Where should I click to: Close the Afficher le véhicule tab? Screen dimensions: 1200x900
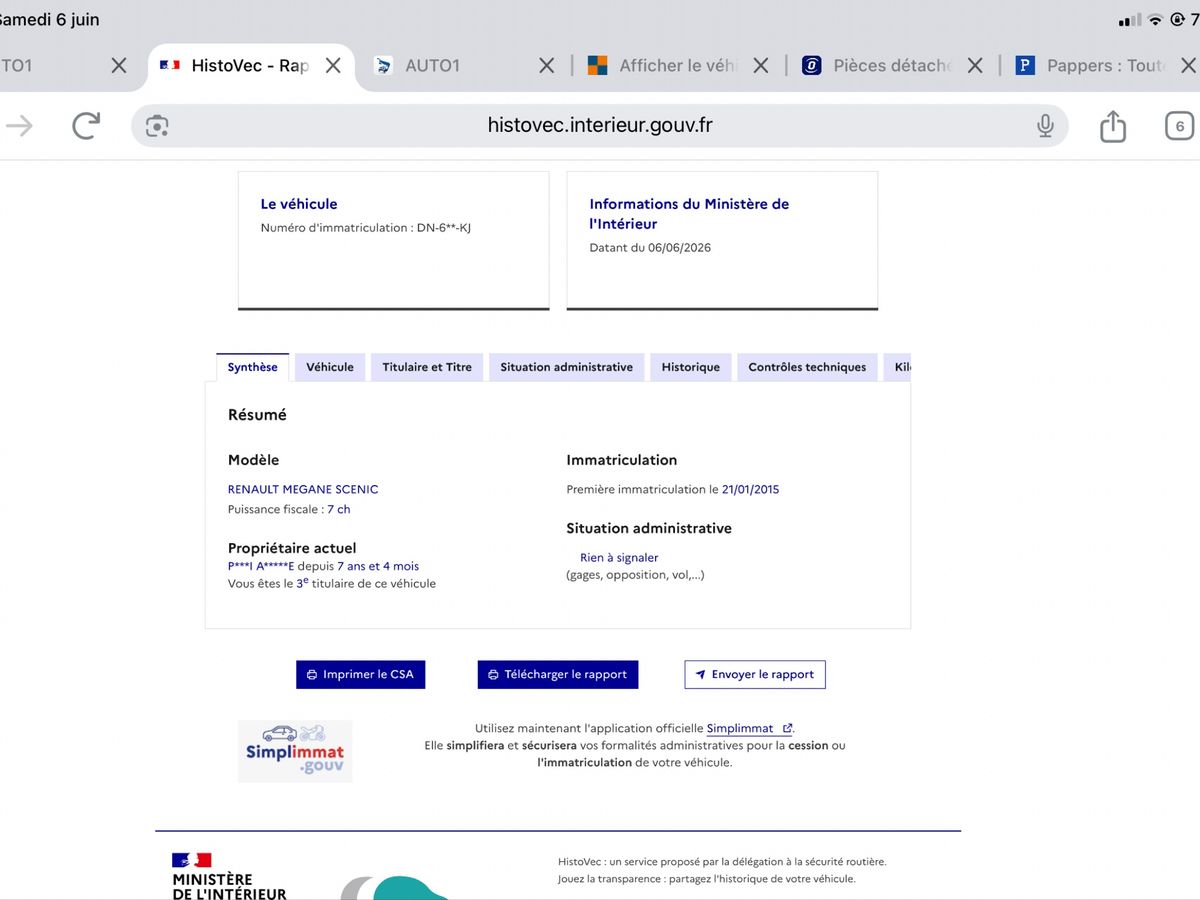[x=761, y=65]
